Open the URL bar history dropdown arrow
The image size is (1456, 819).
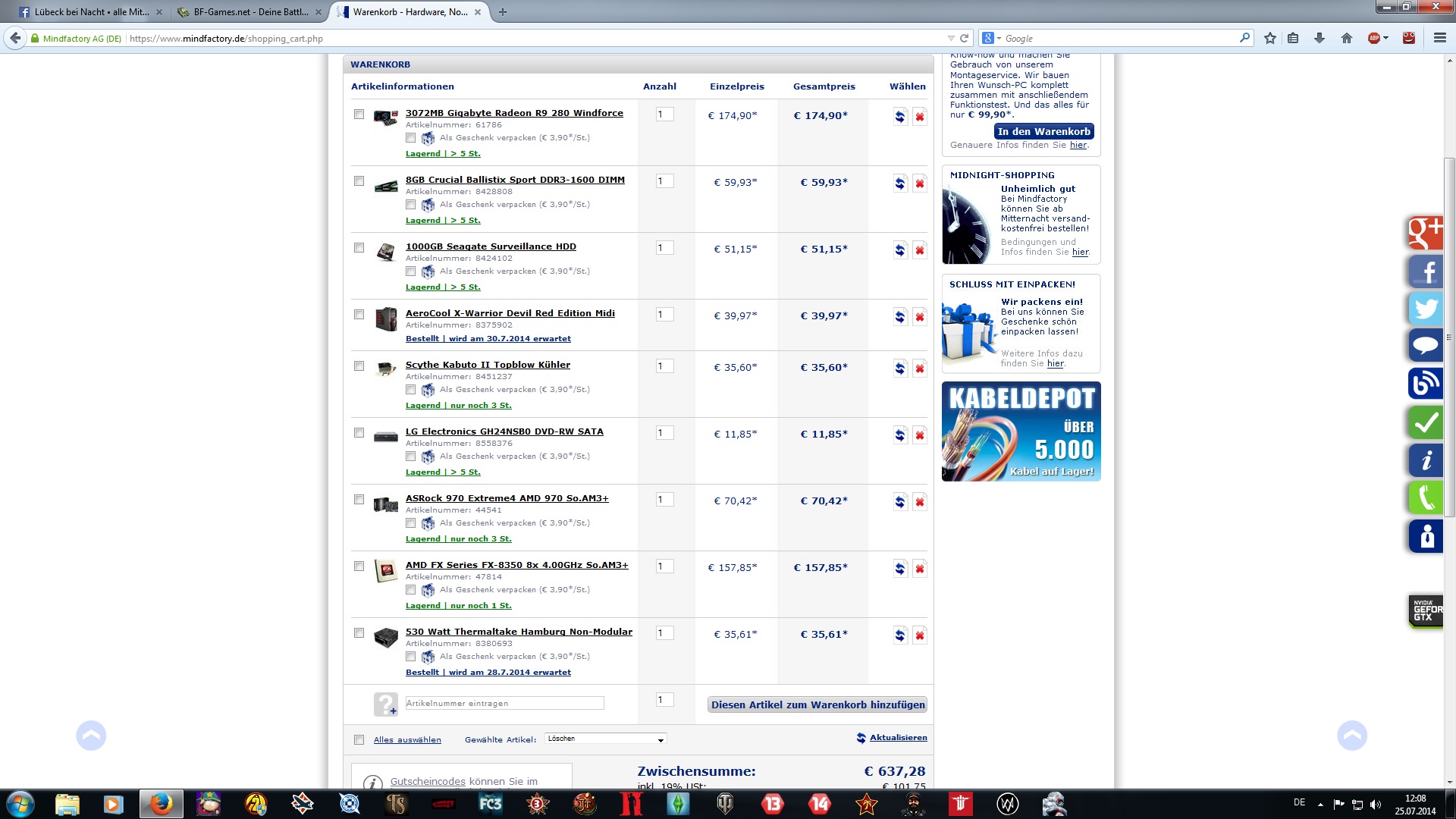tap(951, 38)
